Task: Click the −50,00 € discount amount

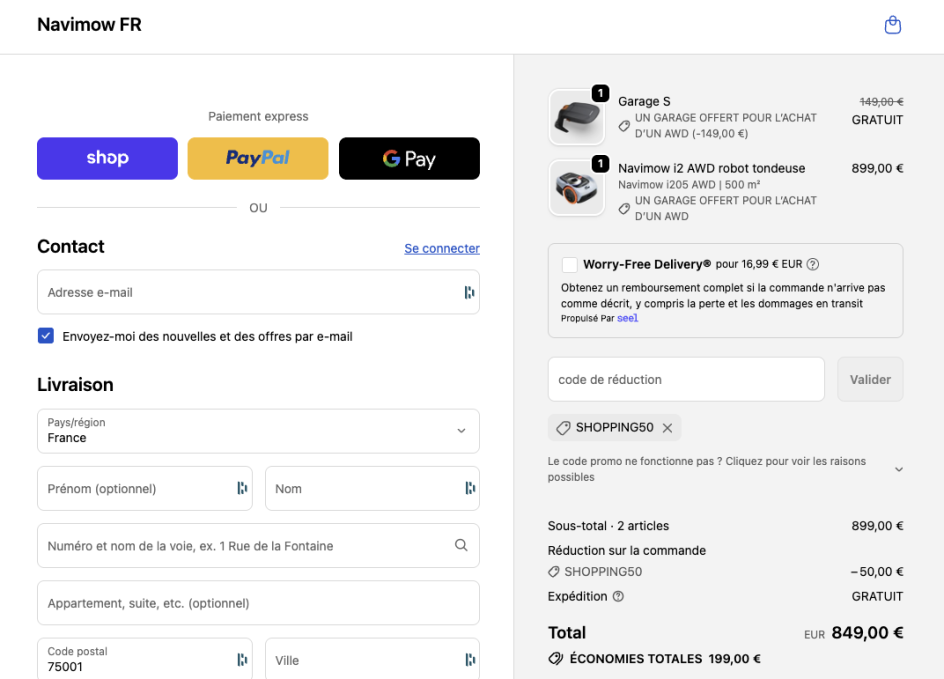Action: click(x=877, y=572)
